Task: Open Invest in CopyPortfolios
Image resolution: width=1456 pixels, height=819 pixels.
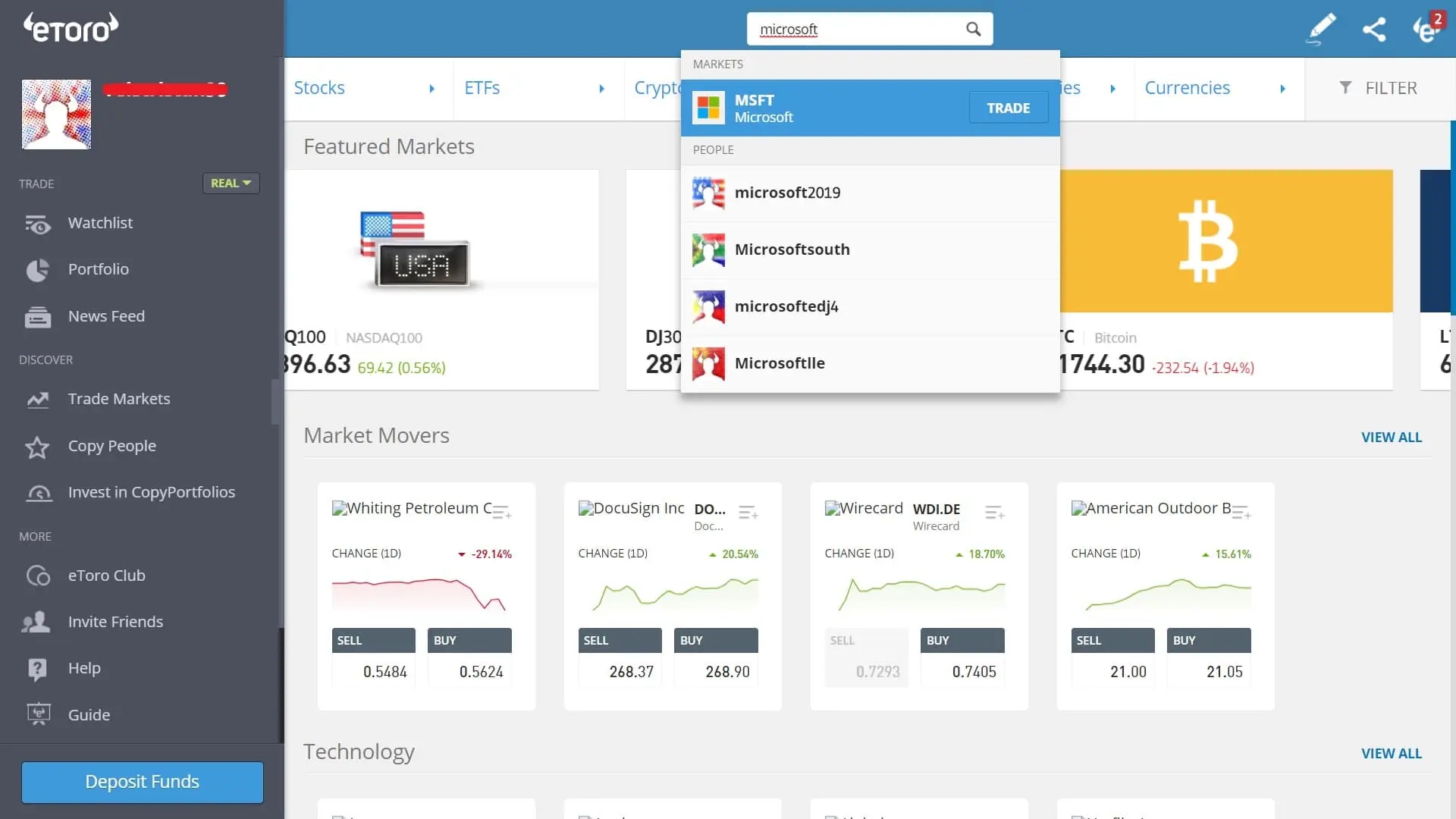Action: click(x=152, y=492)
